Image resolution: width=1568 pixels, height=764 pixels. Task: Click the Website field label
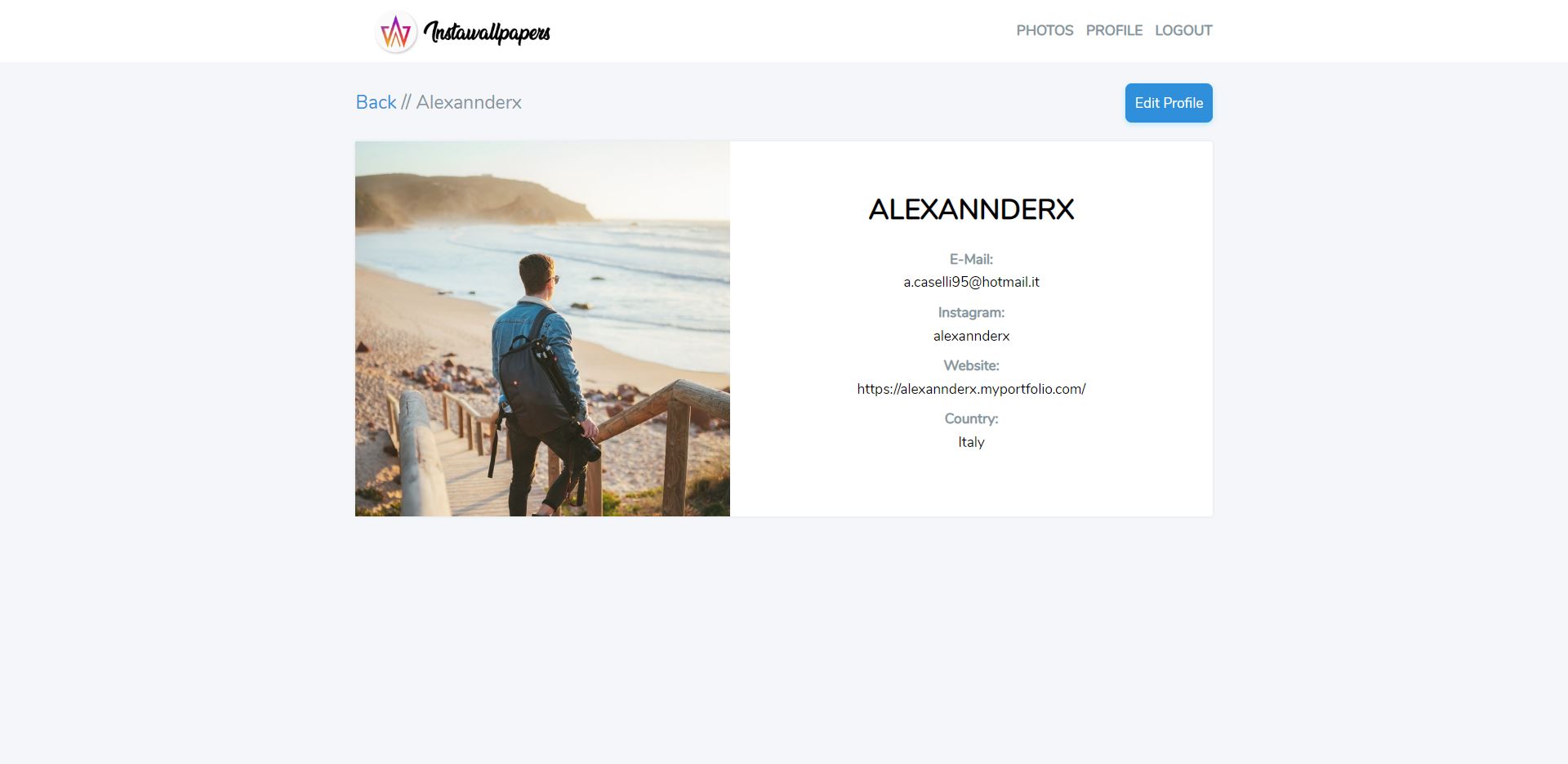point(971,365)
